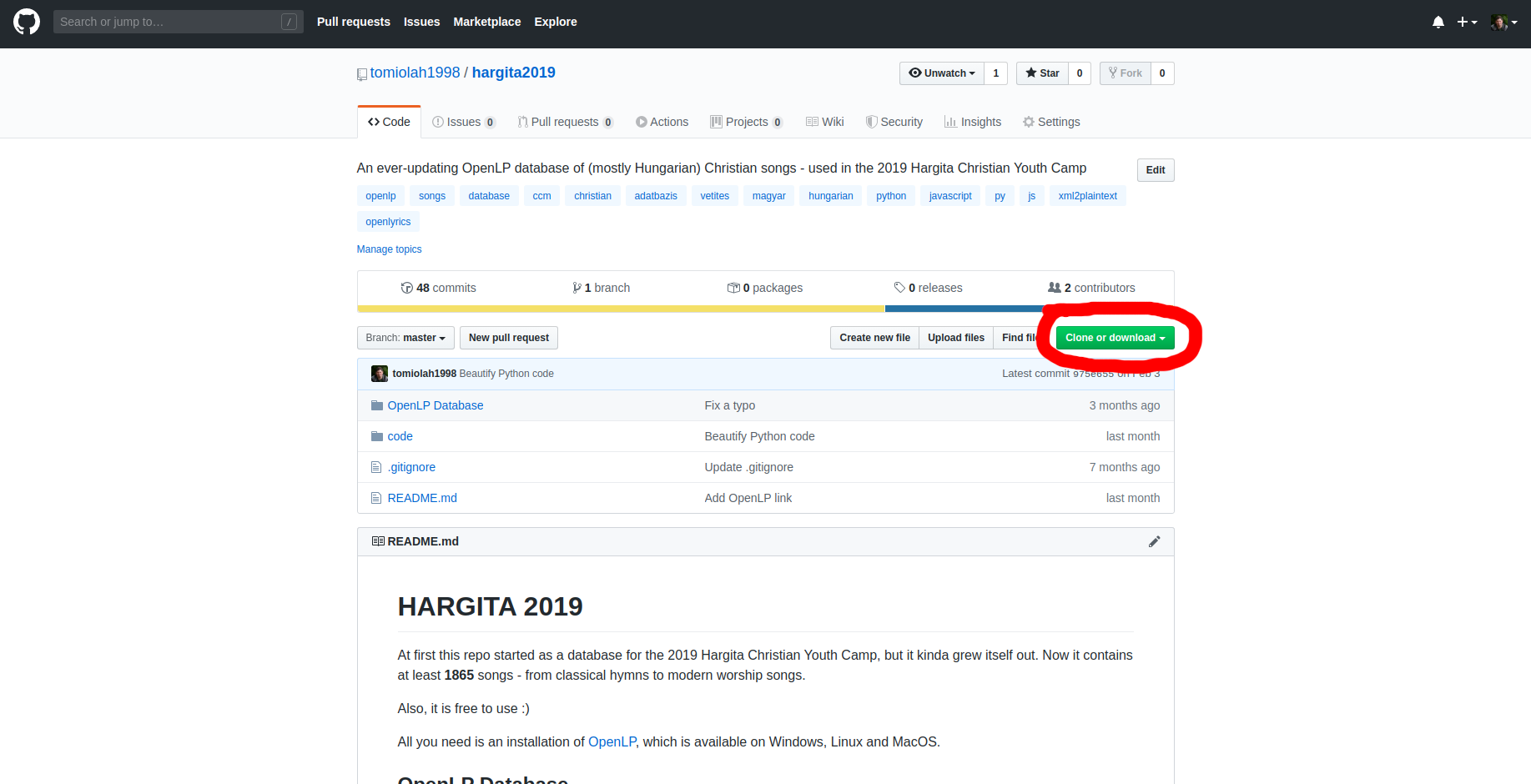
Task: Open the Security tab
Action: pos(894,122)
